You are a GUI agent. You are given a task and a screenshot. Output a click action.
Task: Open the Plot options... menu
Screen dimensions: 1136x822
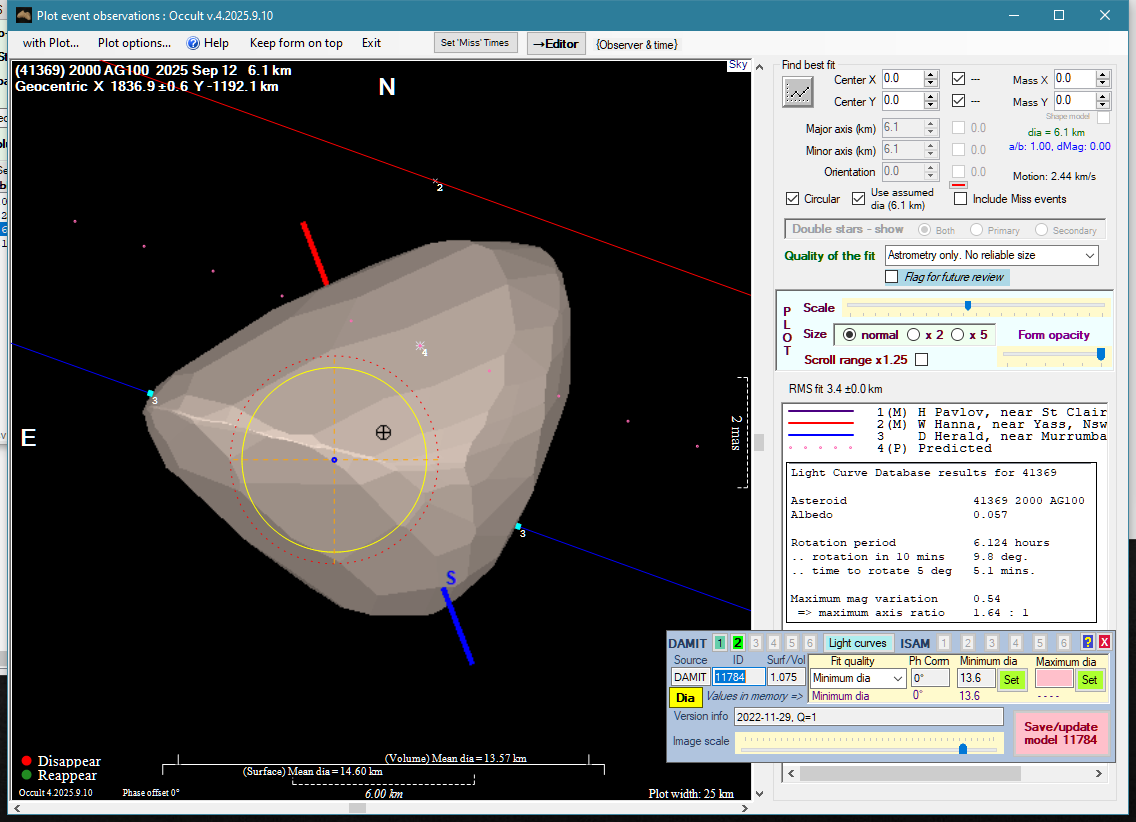click(x=134, y=43)
